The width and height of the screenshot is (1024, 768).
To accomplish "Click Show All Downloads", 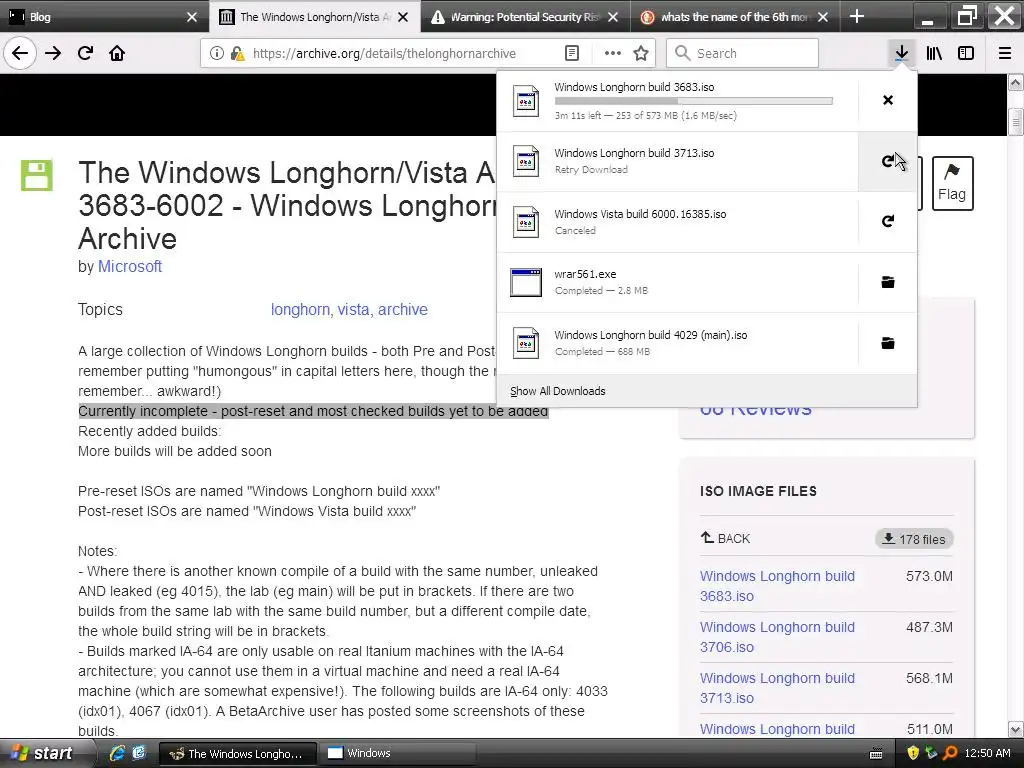I will pos(557,391).
